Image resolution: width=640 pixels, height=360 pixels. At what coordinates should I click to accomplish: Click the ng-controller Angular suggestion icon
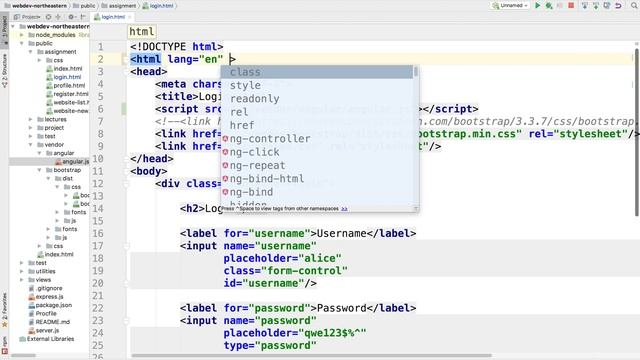(x=225, y=139)
